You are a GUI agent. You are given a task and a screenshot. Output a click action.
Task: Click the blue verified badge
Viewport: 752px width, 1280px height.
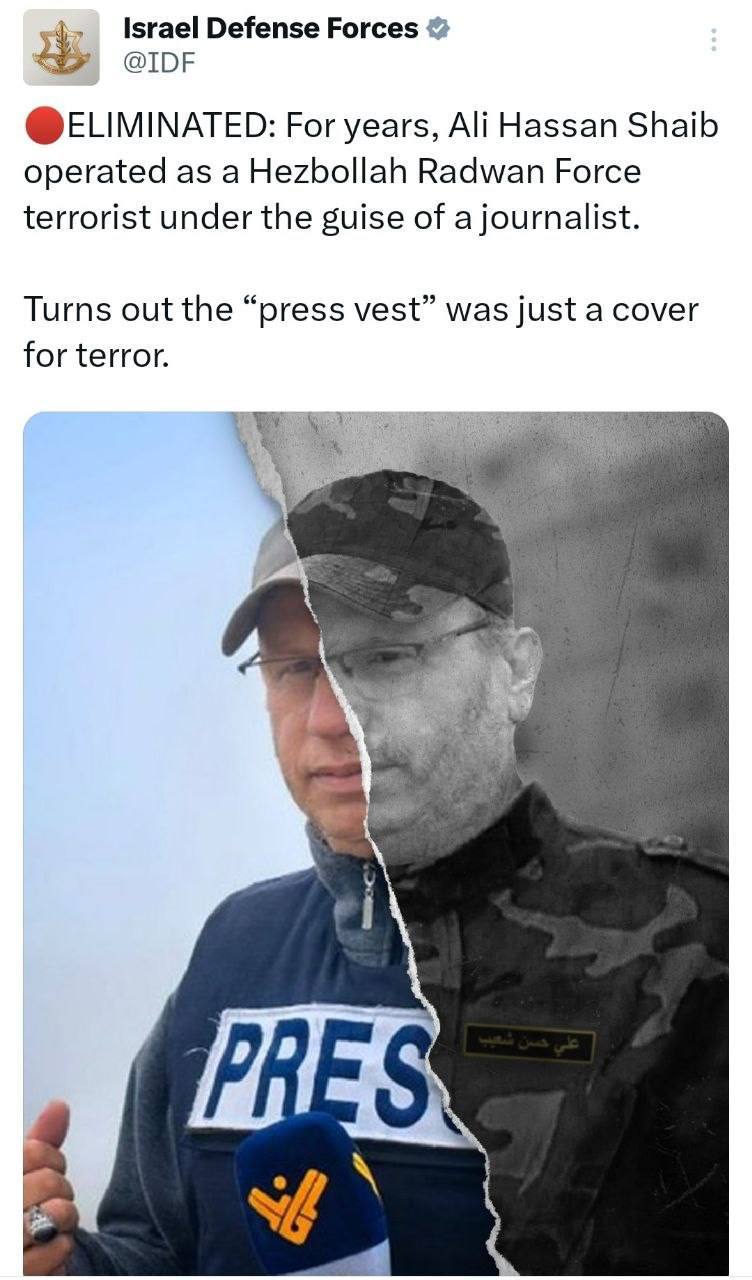point(438,29)
